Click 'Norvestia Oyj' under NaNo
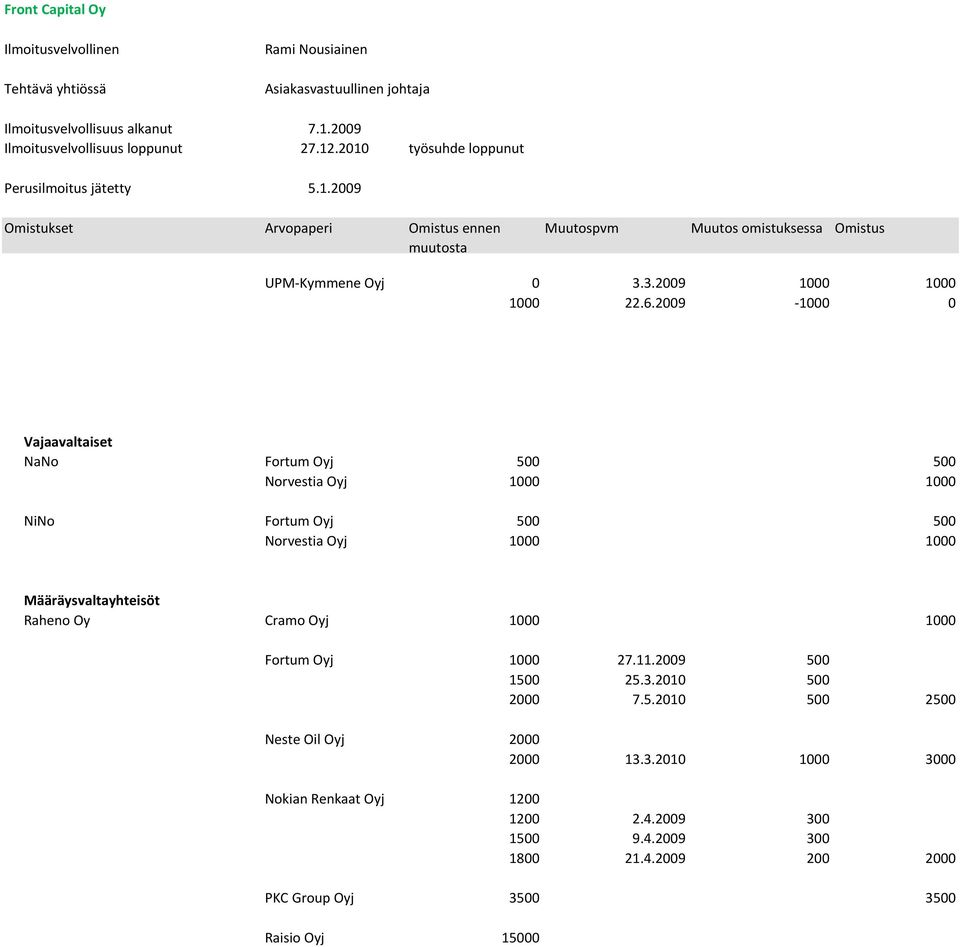The height and width of the screenshot is (947, 960). (306, 482)
